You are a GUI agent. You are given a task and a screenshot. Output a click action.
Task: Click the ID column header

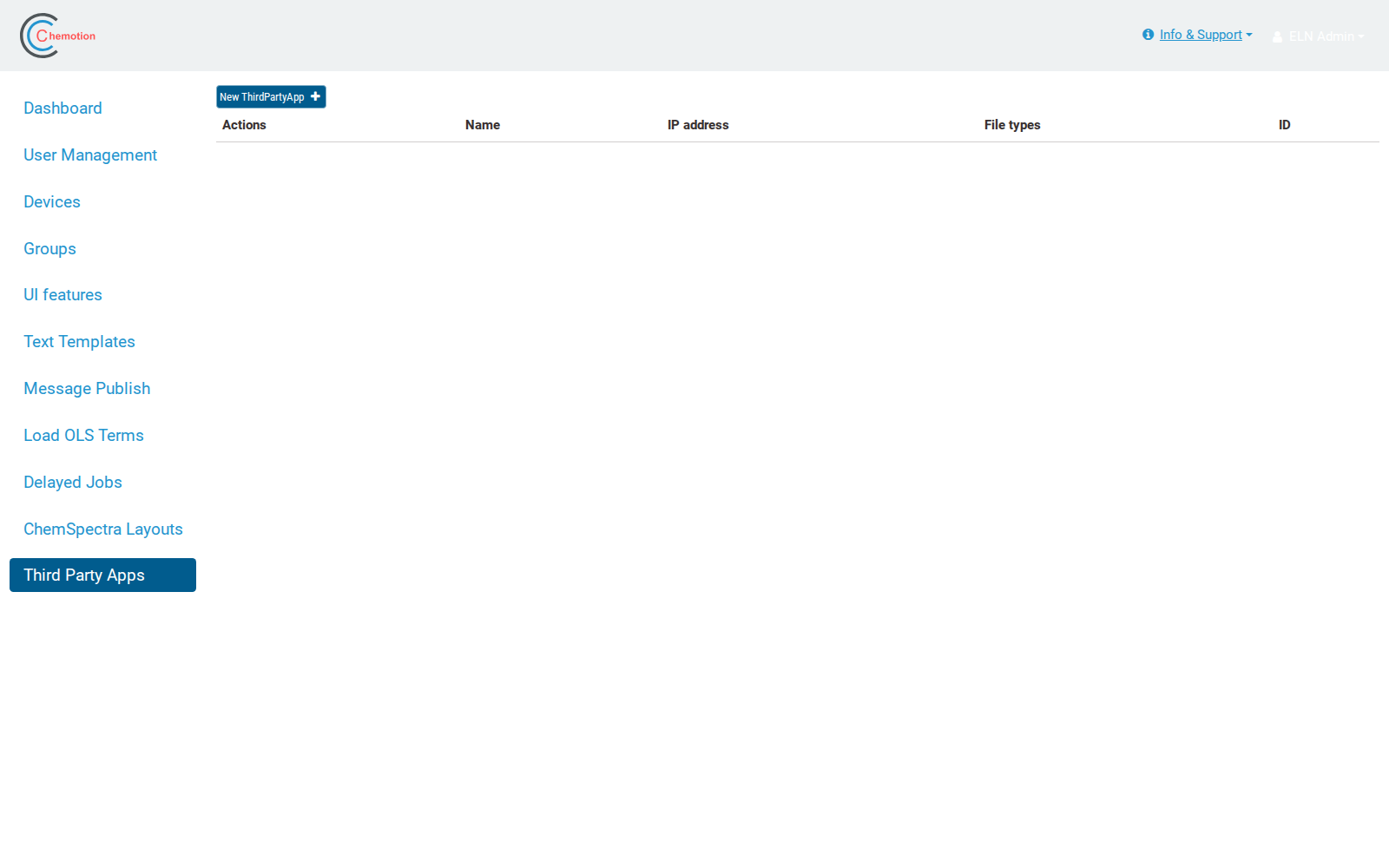click(1284, 125)
